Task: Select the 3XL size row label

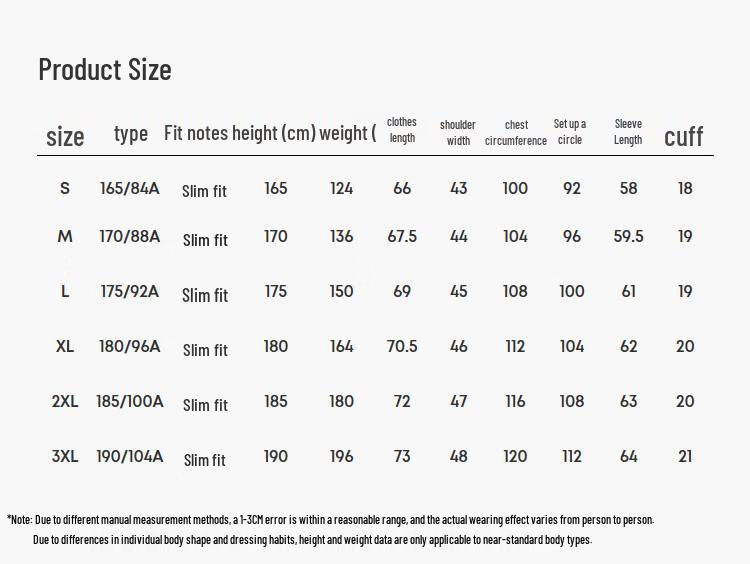Action: [65, 456]
